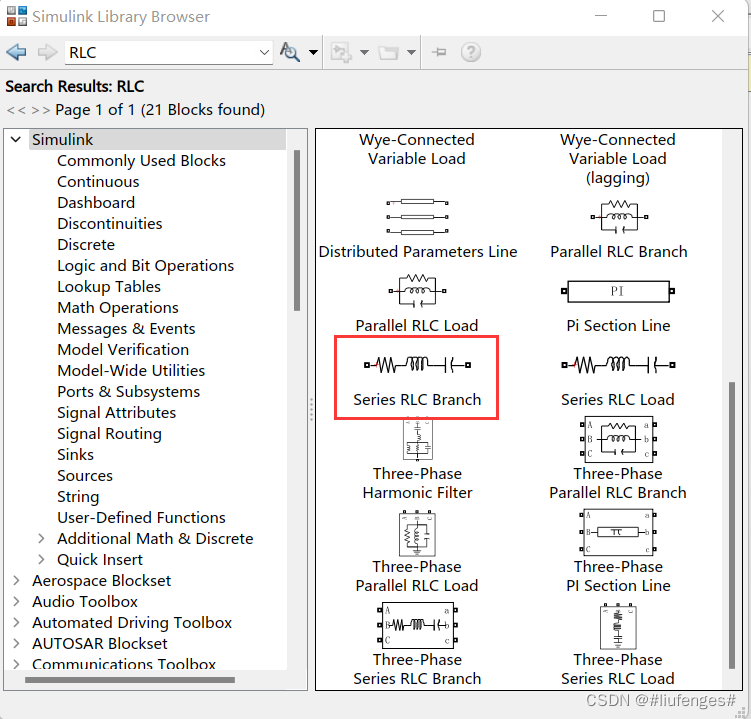Click Wye-Connected Variable Load (lagging) label
The width and height of the screenshot is (751, 719).
pyautogui.click(x=618, y=159)
